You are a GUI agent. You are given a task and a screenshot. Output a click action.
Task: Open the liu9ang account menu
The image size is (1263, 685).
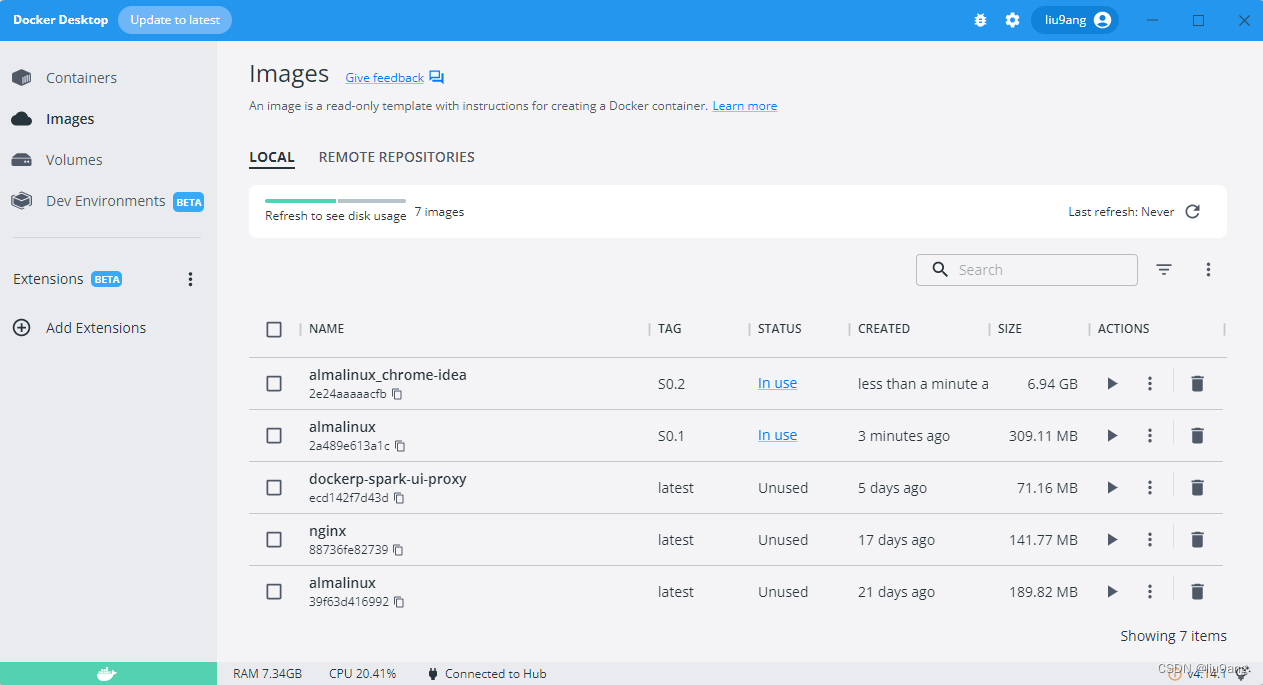tap(1075, 20)
